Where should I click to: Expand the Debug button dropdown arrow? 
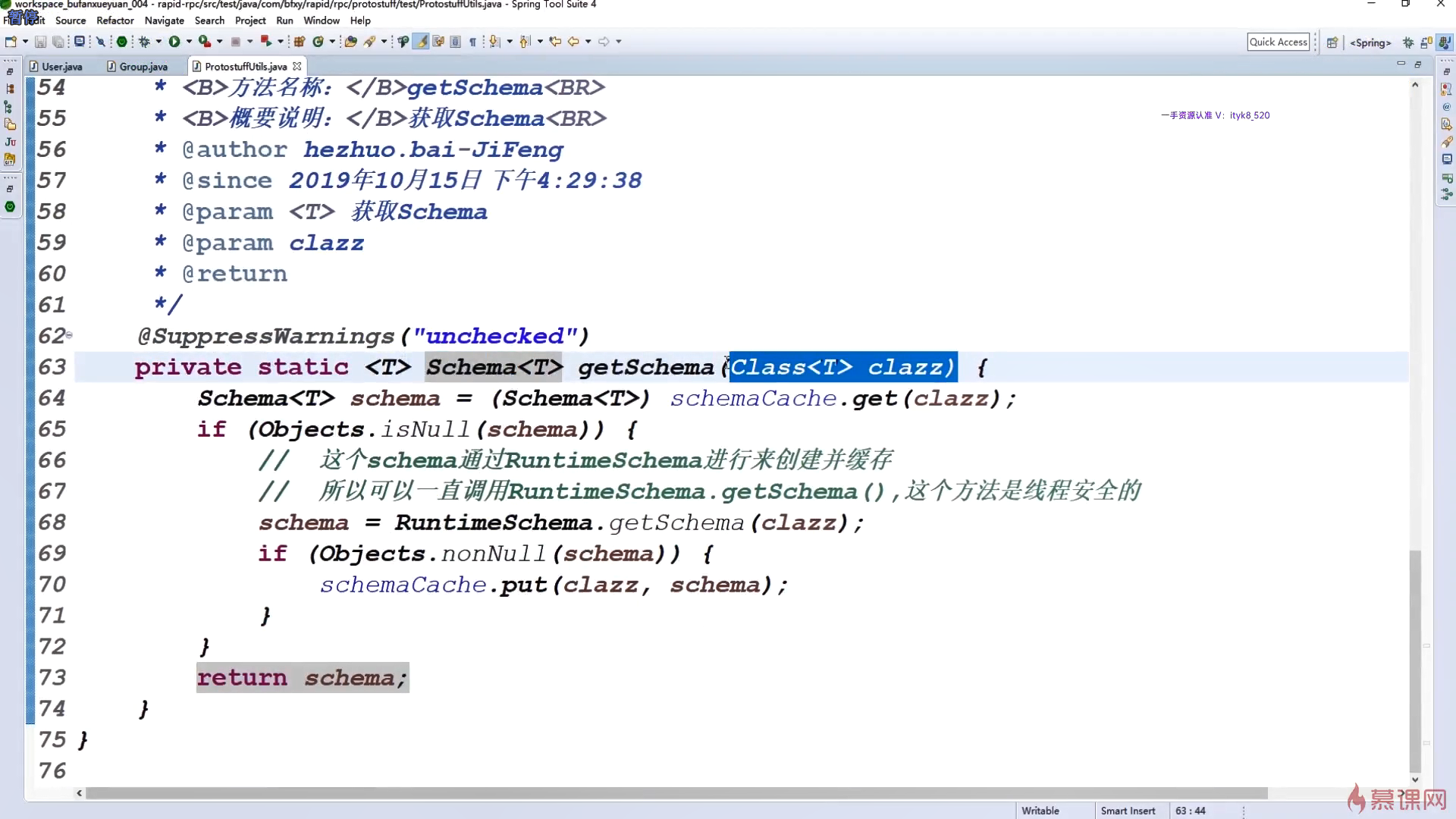[x=158, y=42]
